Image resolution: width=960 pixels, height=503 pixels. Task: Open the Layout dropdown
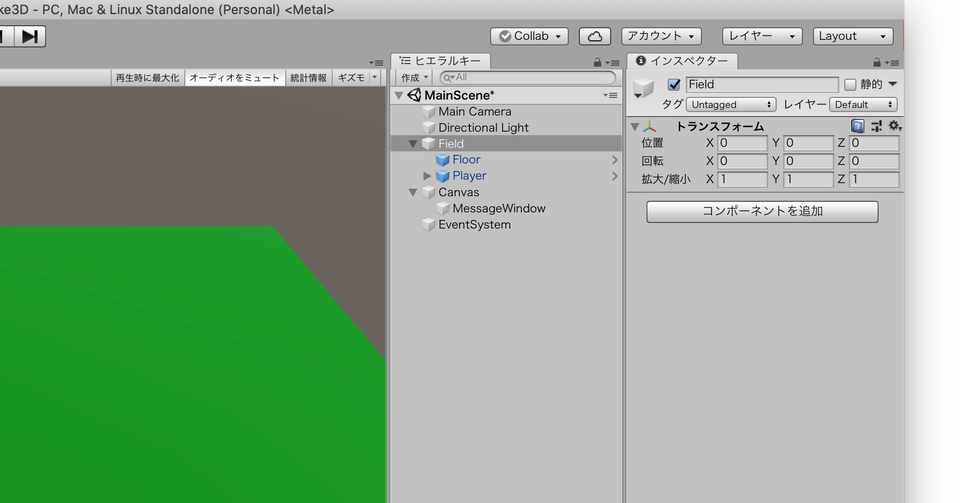click(853, 36)
